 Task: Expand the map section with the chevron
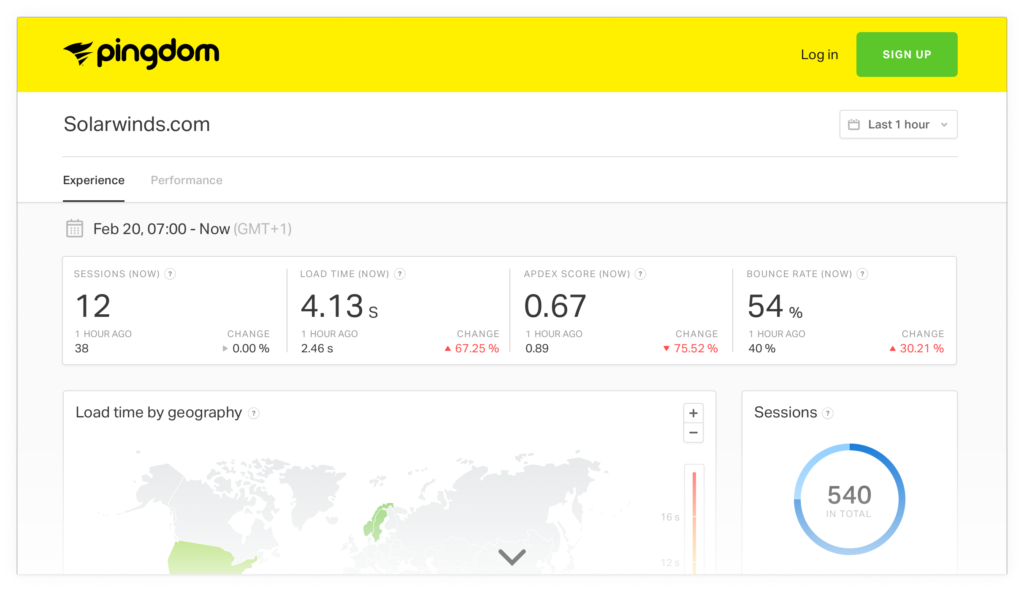coord(511,557)
